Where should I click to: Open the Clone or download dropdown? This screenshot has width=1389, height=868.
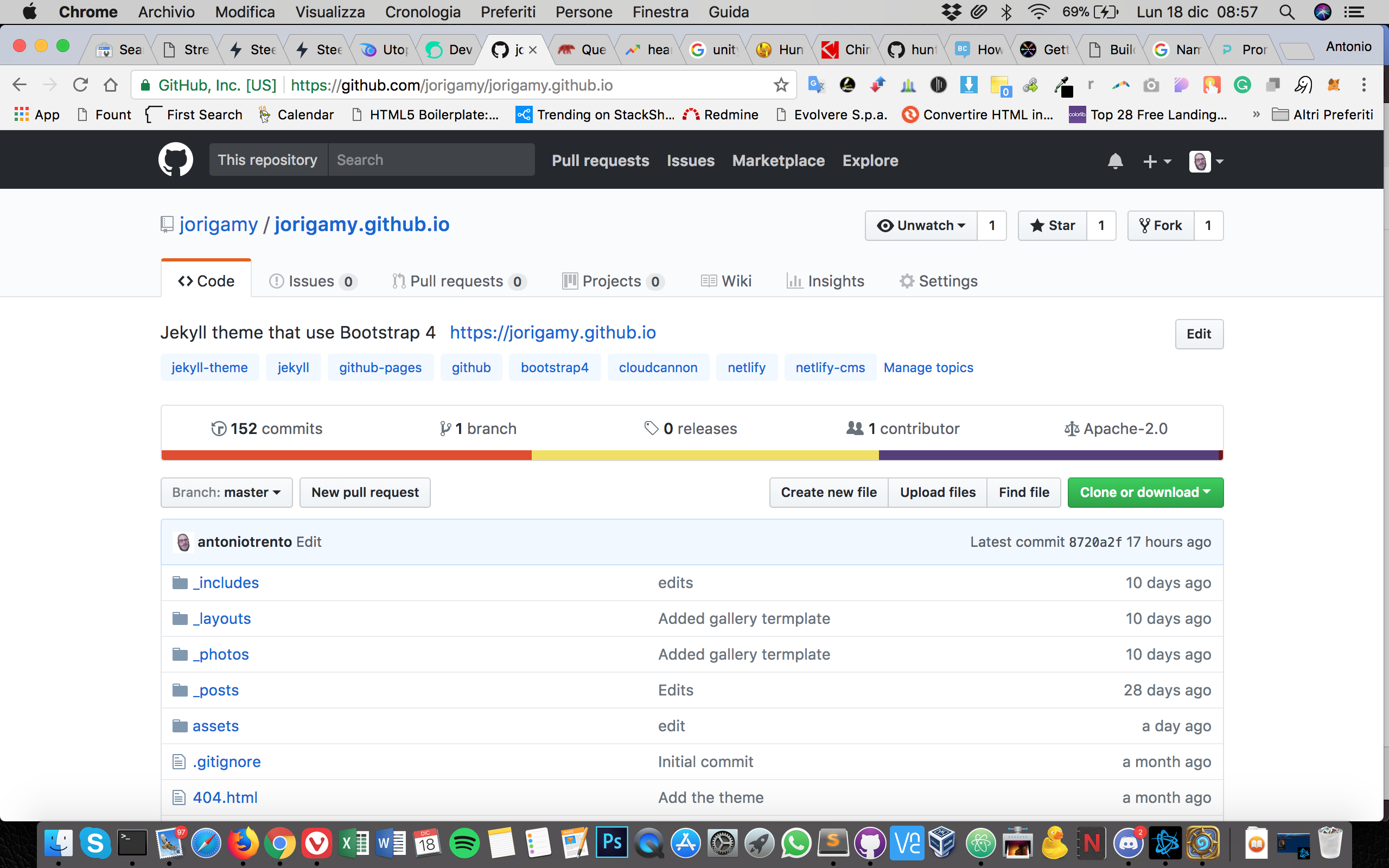[x=1145, y=493]
